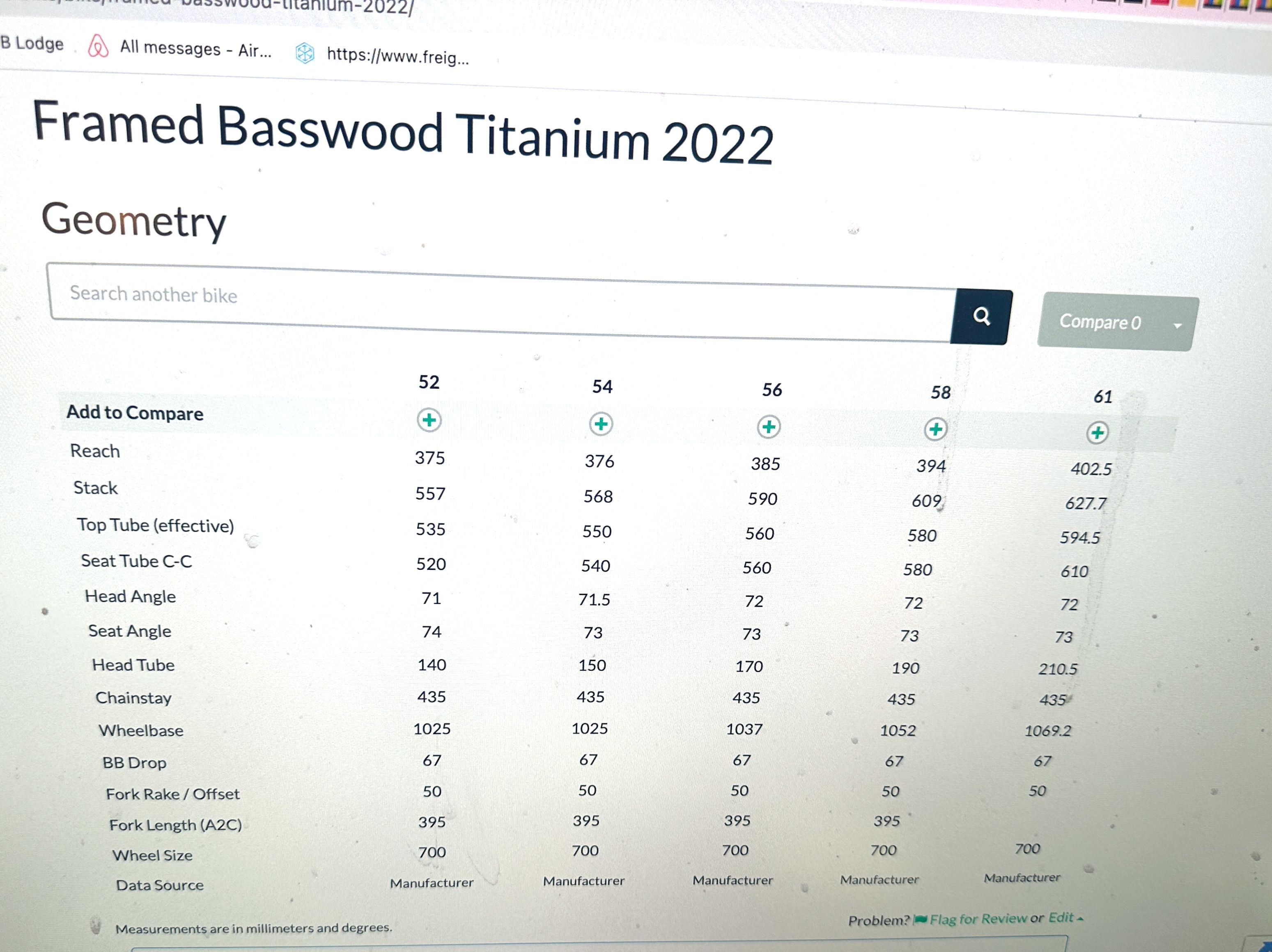The width and height of the screenshot is (1272, 952).
Task: Click the Reach row label
Action: 95,451
